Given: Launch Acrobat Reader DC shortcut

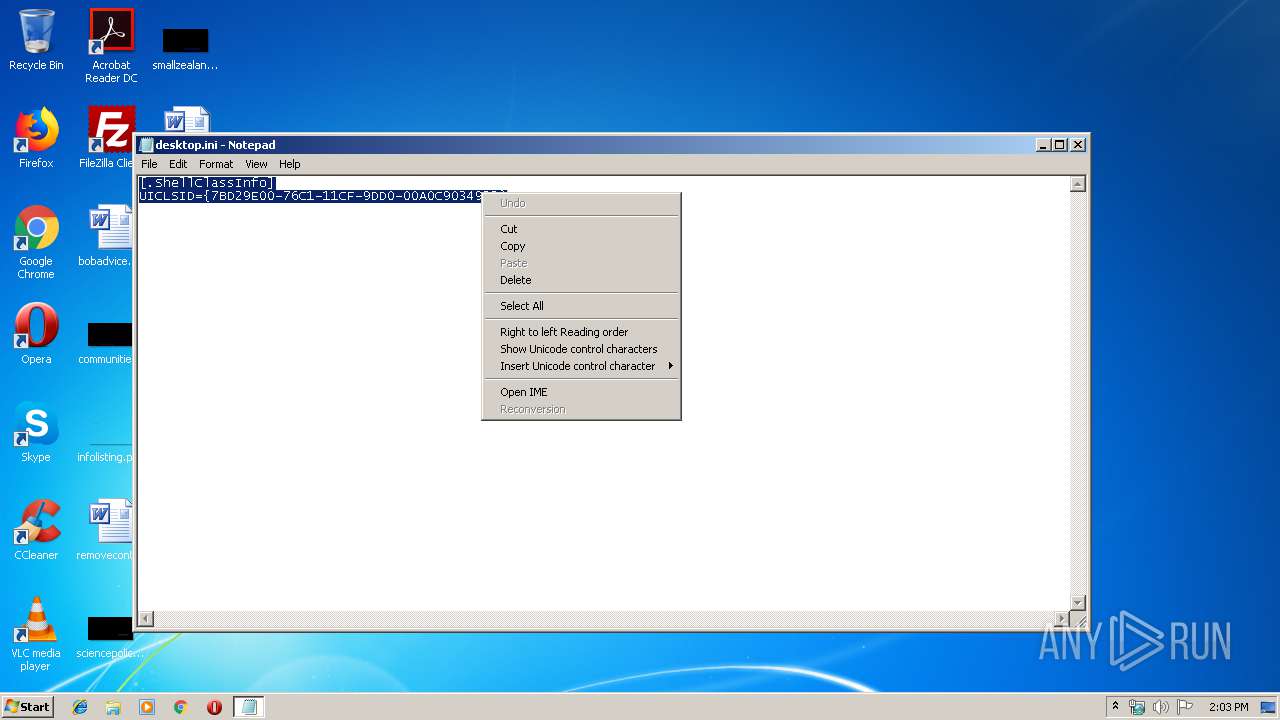Looking at the screenshot, I should tap(111, 45).
